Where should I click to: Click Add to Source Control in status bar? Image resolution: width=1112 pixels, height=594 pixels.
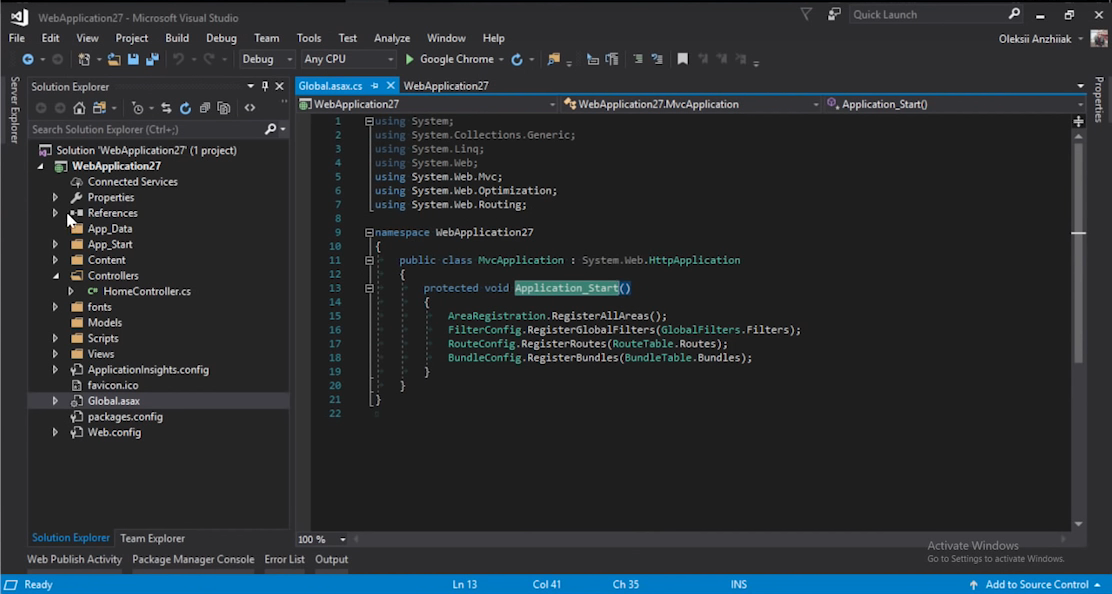[x=1036, y=584]
